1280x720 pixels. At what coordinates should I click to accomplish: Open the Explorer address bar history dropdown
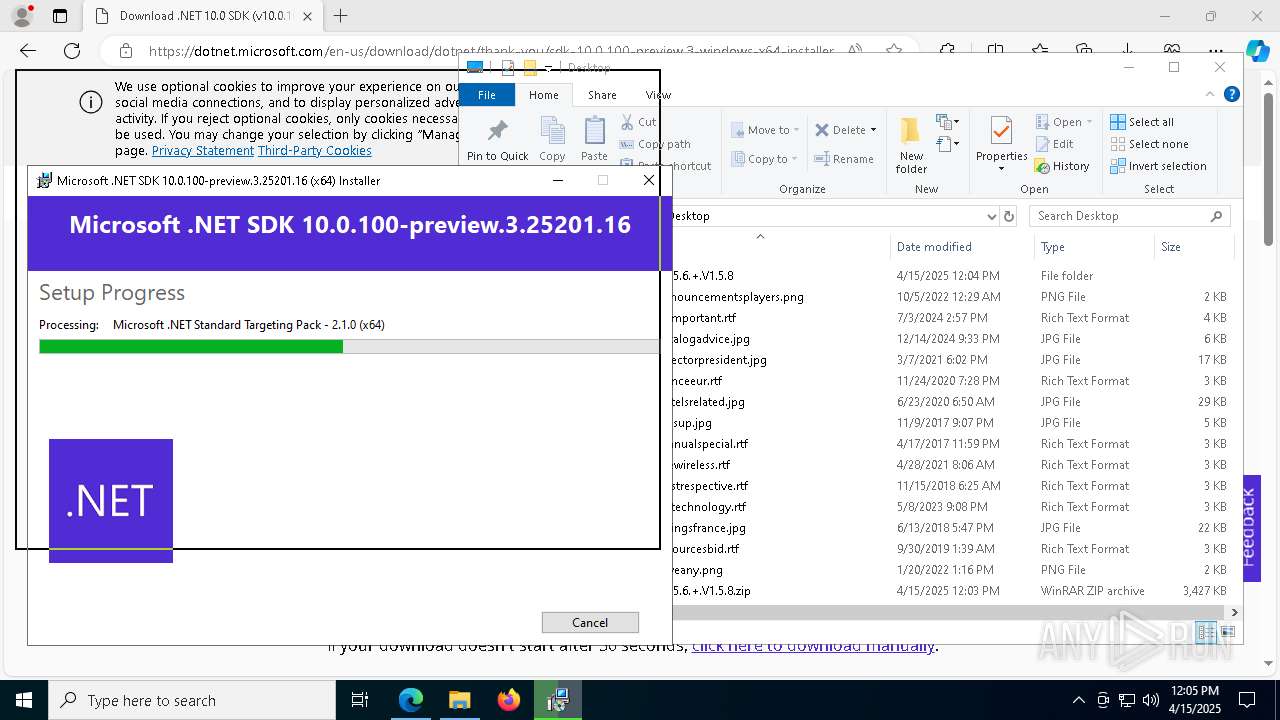991,216
